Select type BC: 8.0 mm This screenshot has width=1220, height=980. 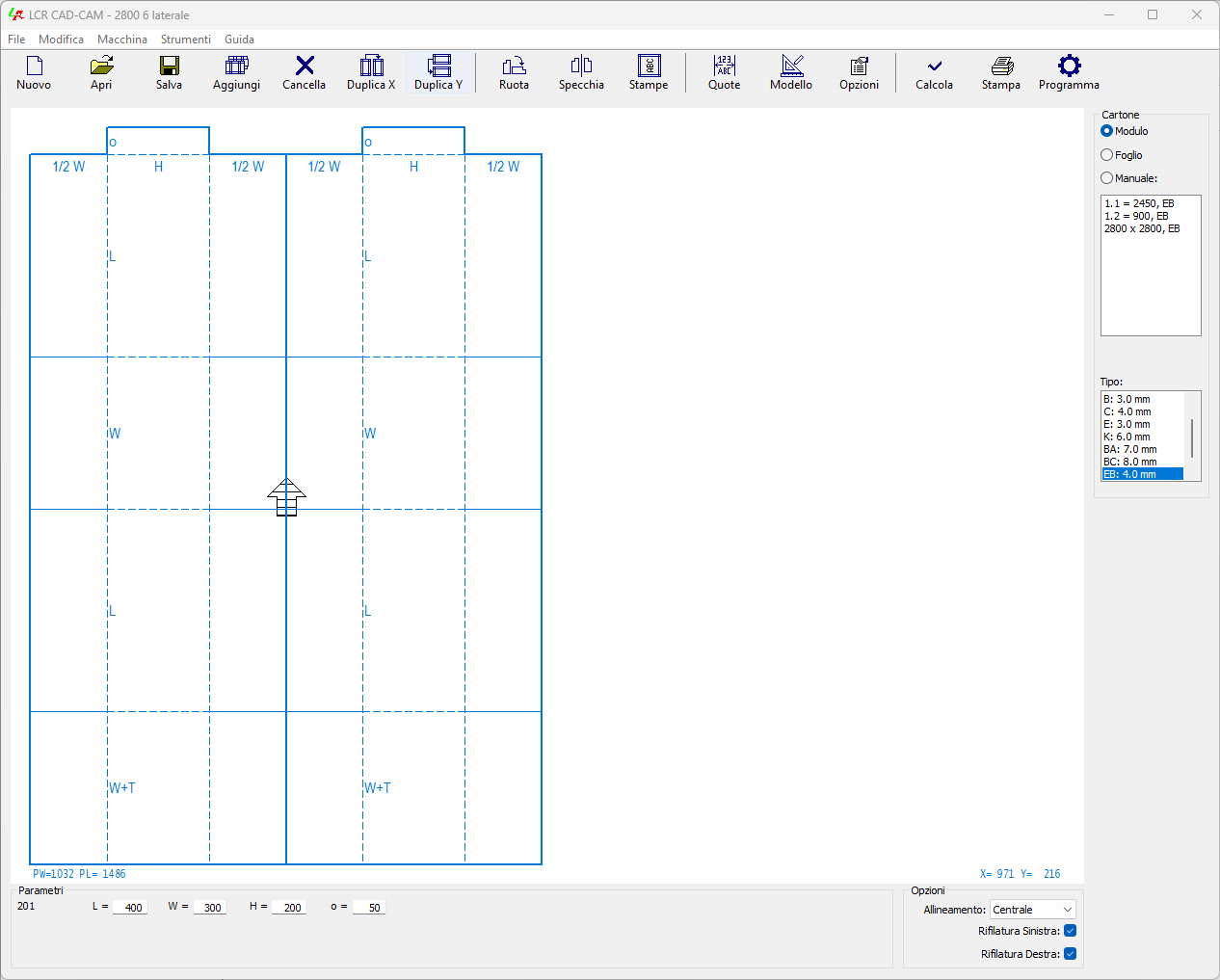(1143, 462)
